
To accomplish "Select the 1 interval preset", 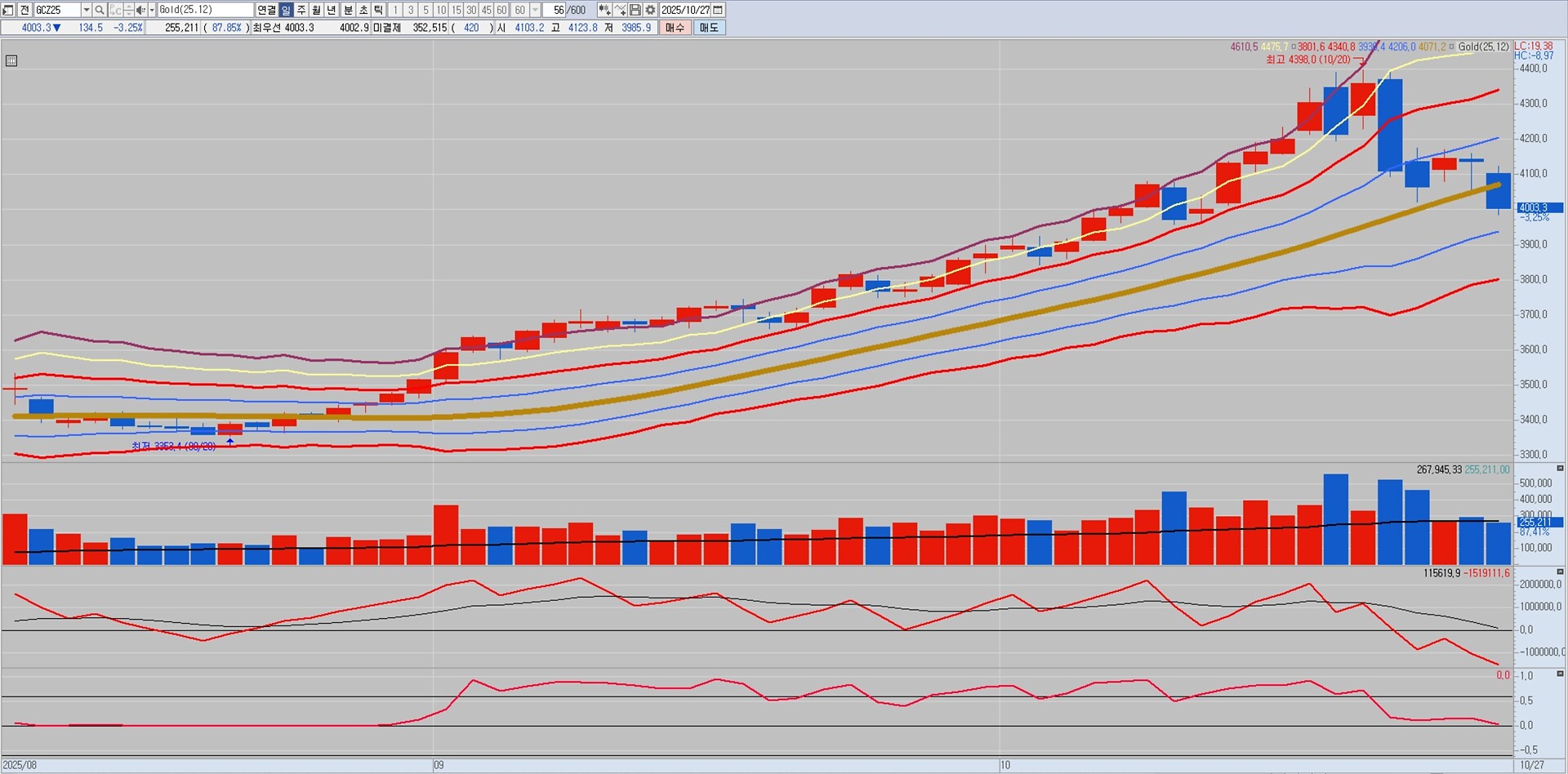I will coord(395,10).
